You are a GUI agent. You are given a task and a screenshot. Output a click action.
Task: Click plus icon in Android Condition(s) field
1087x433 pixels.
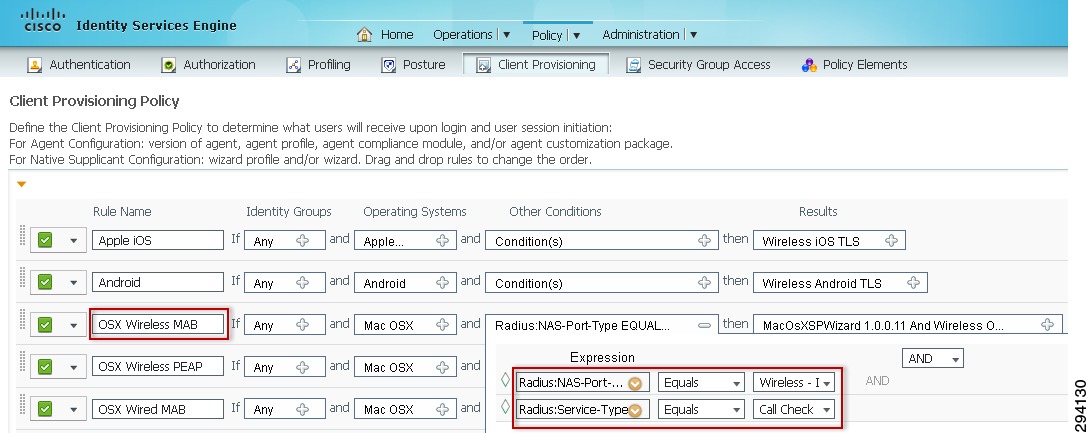coord(704,282)
